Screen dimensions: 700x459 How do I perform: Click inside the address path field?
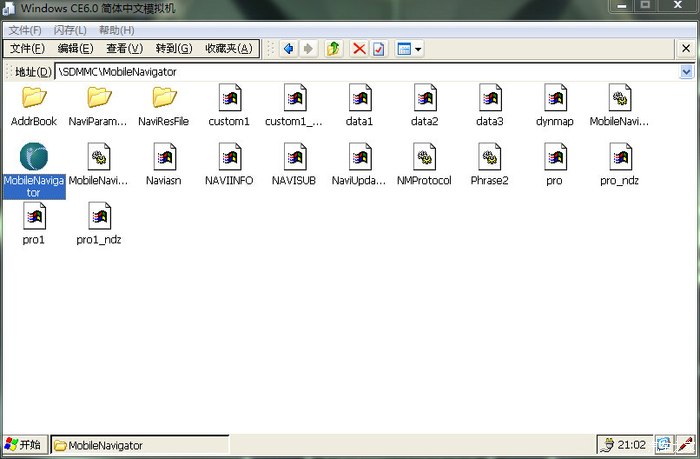pos(370,72)
